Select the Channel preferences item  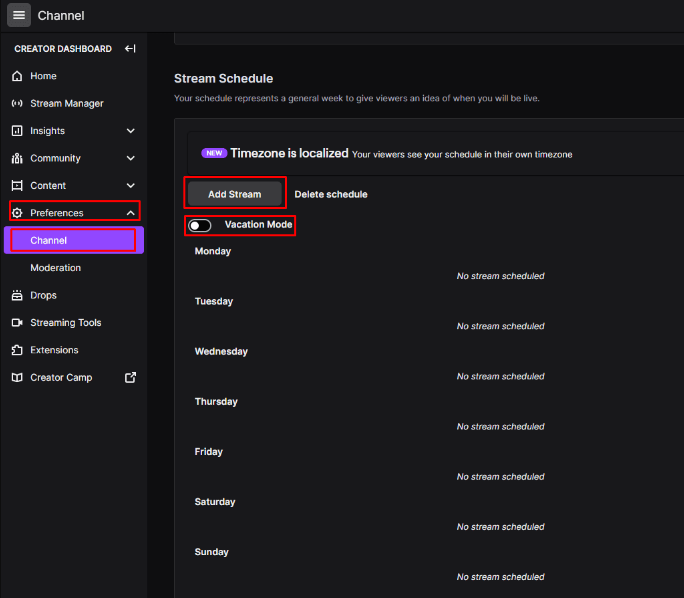click(x=74, y=240)
